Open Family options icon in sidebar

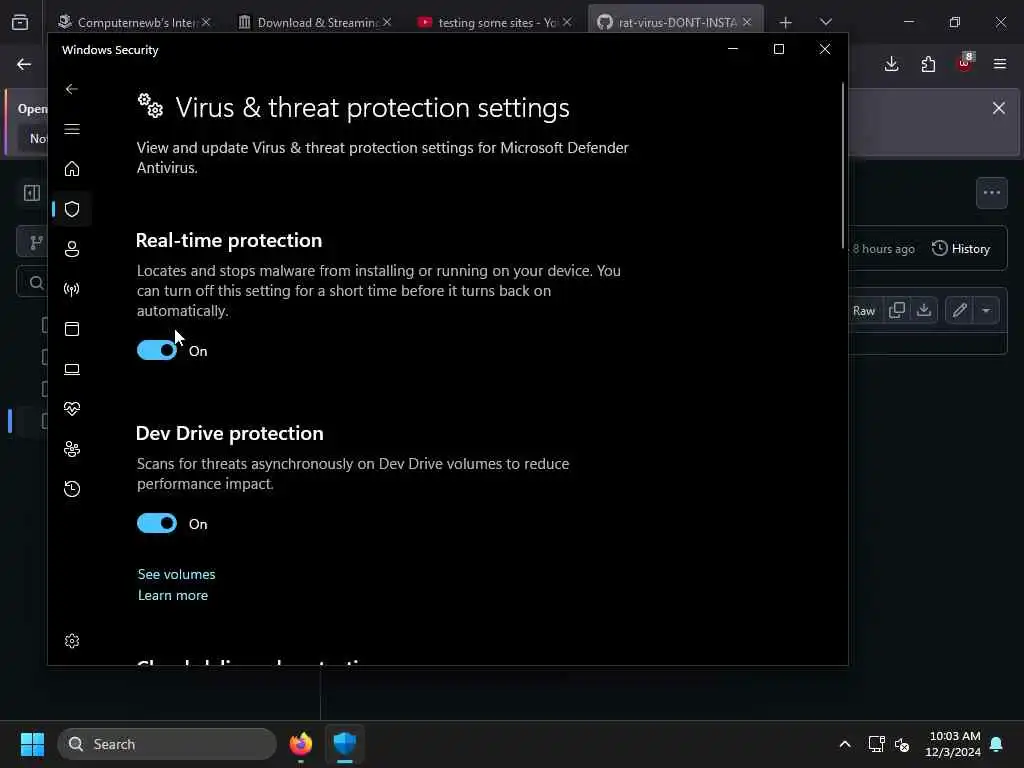click(72, 449)
